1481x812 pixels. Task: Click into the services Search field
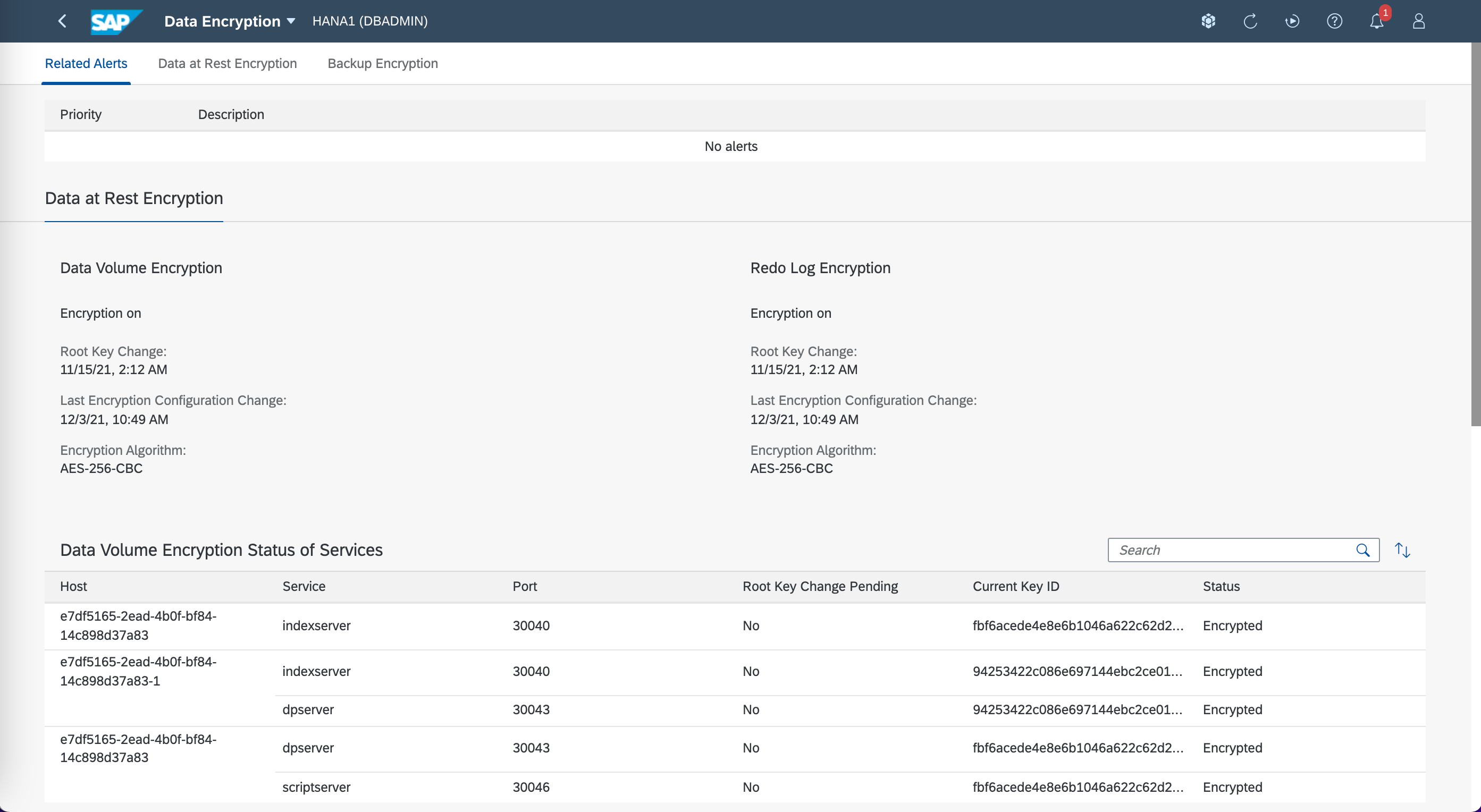point(1230,550)
